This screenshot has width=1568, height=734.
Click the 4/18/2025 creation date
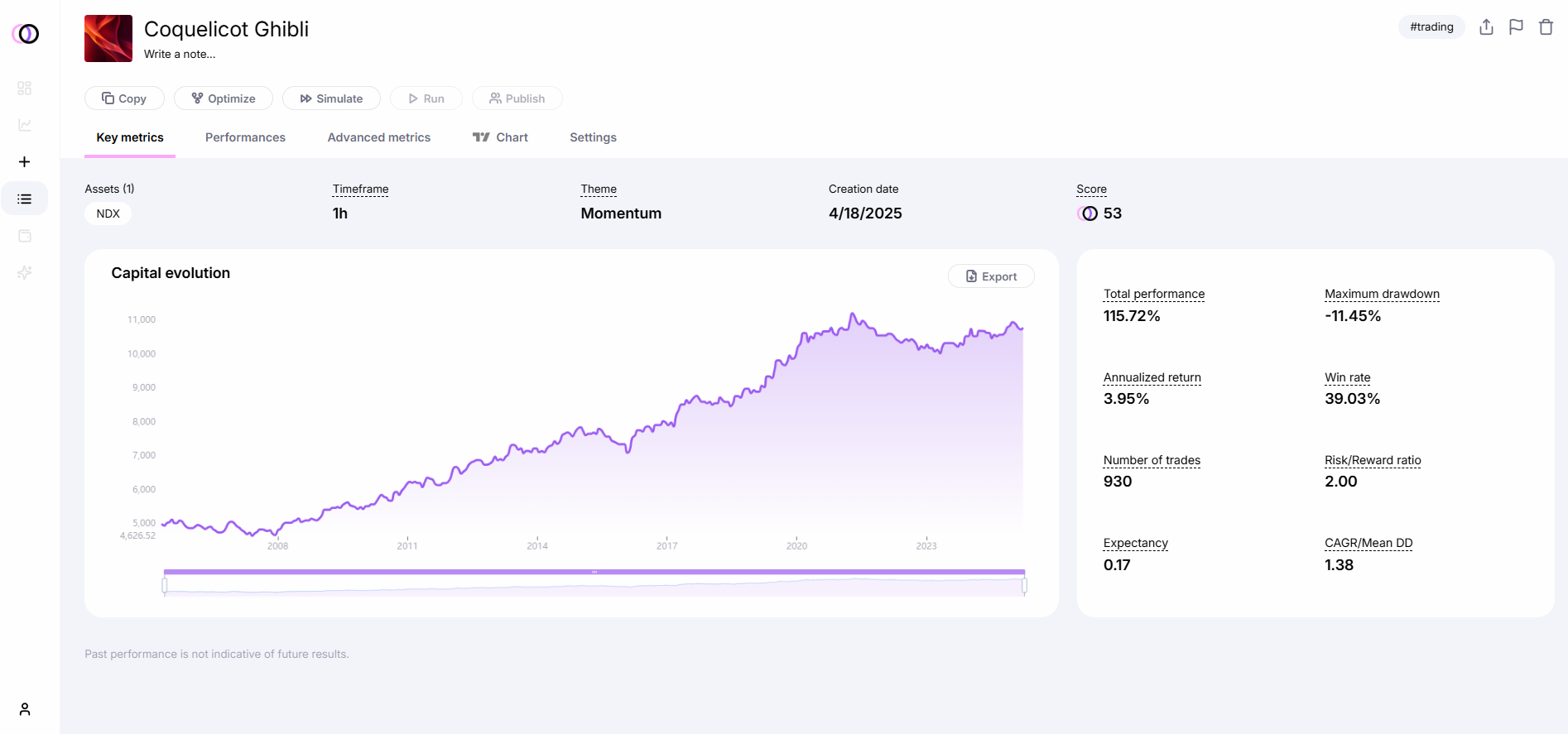coord(865,213)
